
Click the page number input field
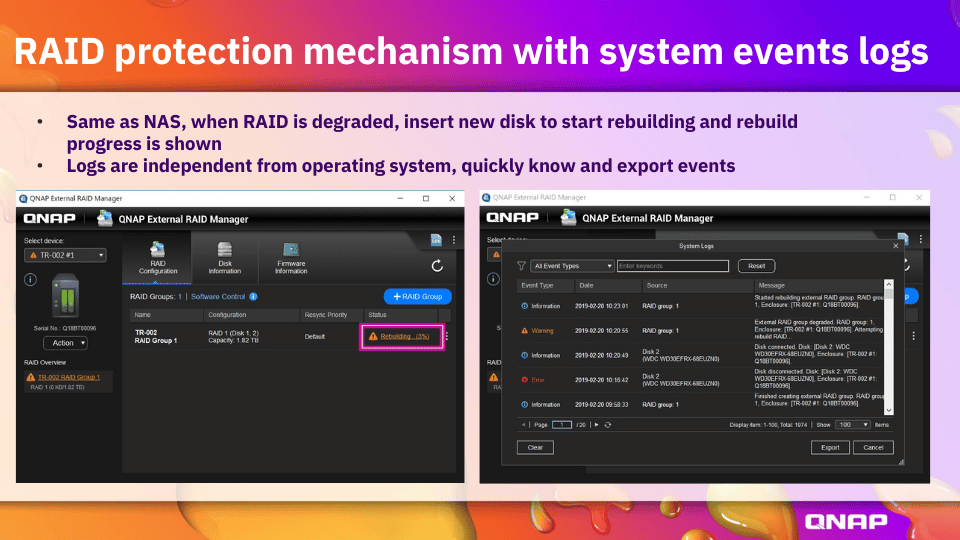[561, 424]
